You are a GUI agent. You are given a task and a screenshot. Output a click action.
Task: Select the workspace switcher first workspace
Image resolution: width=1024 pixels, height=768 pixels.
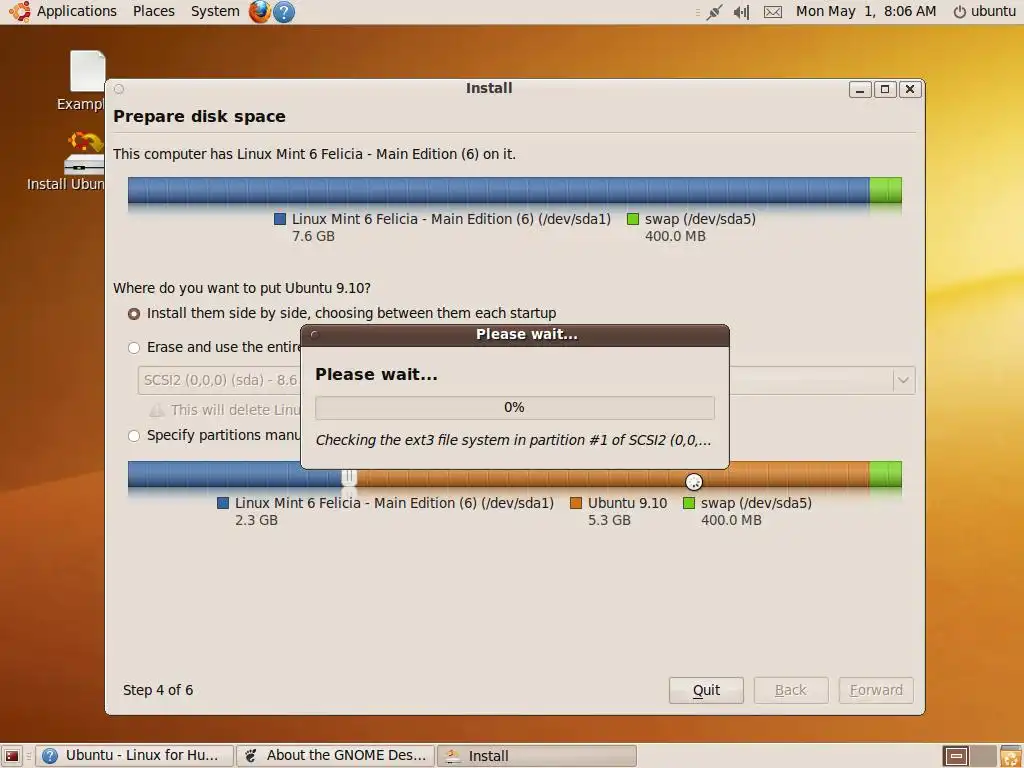956,756
